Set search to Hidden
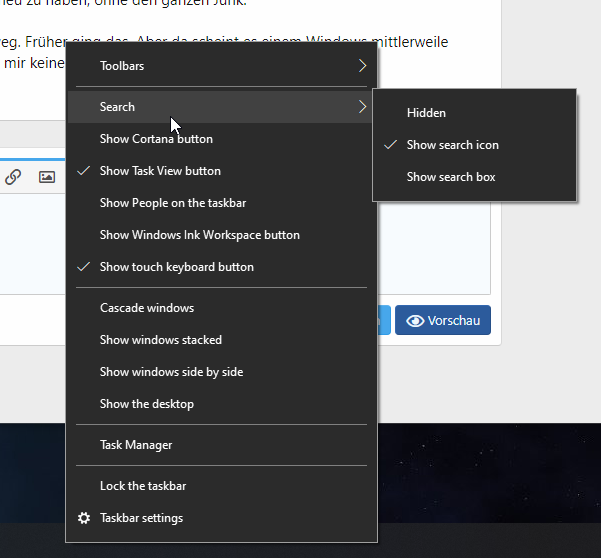 coord(475,113)
